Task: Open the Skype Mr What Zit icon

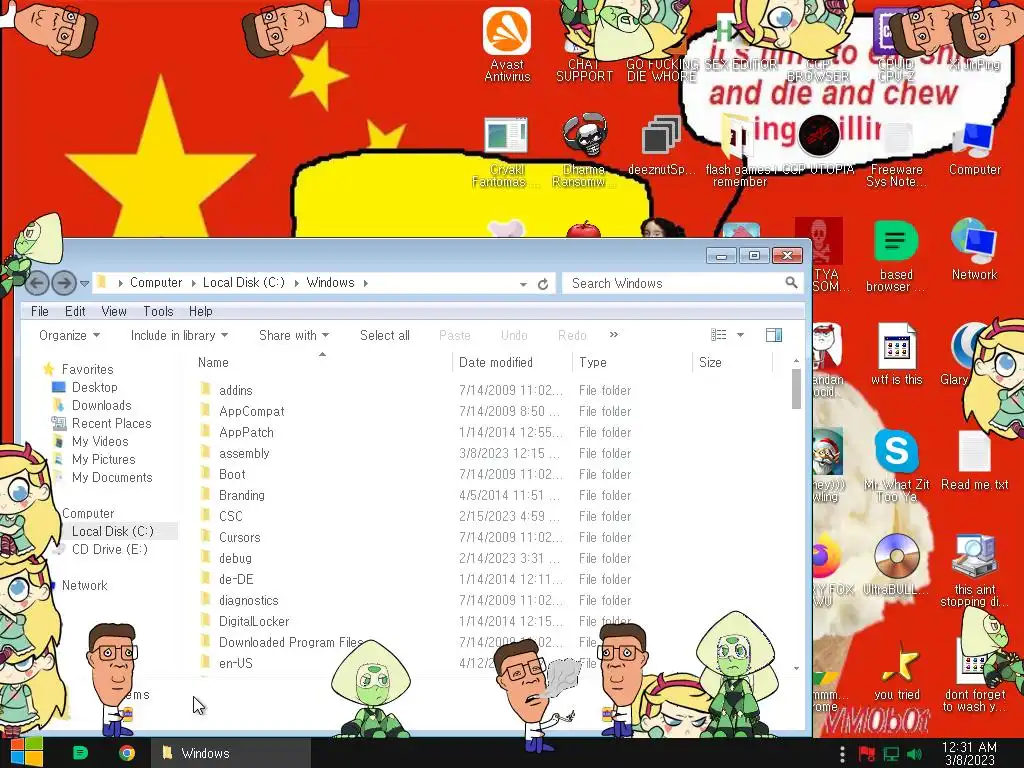Action: pyautogui.click(x=897, y=465)
